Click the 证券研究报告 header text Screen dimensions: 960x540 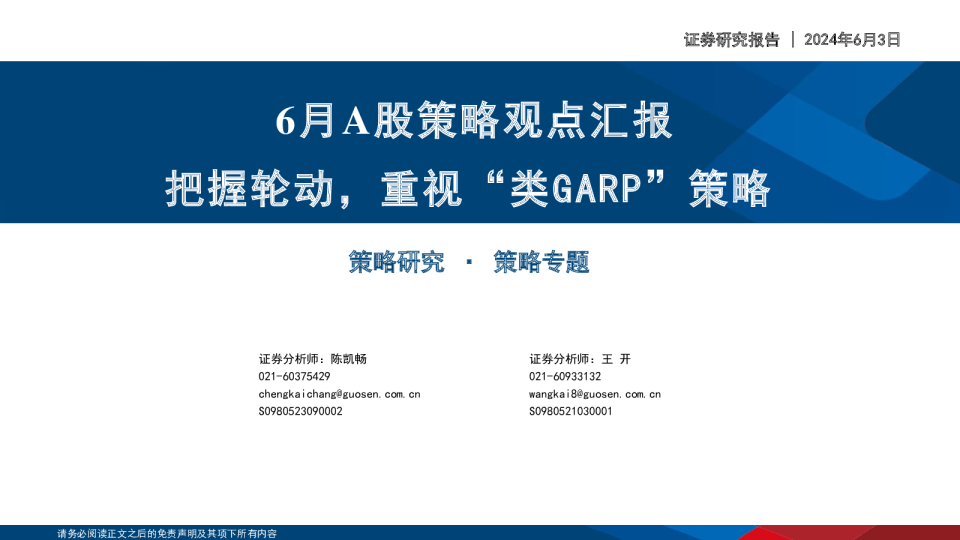pyautogui.click(x=731, y=40)
